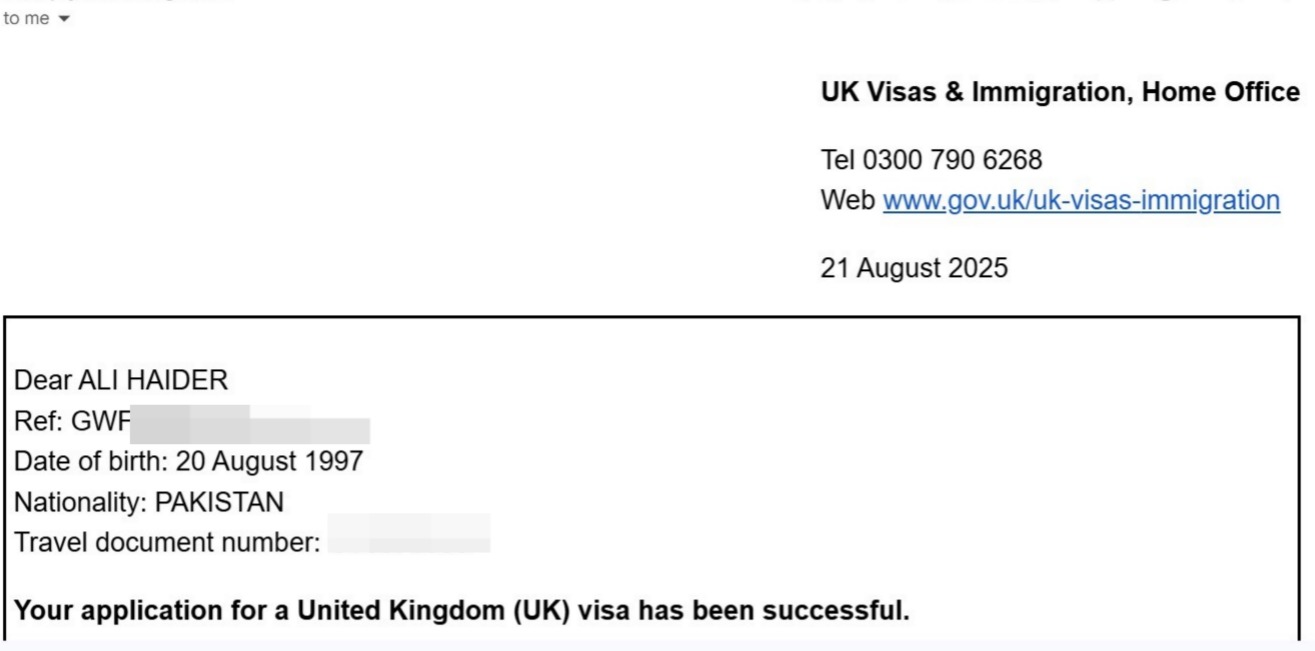Click the blurred travel document number
Image resolution: width=1315 pixels, height=651 pixels.
click(x=409, y=535)
